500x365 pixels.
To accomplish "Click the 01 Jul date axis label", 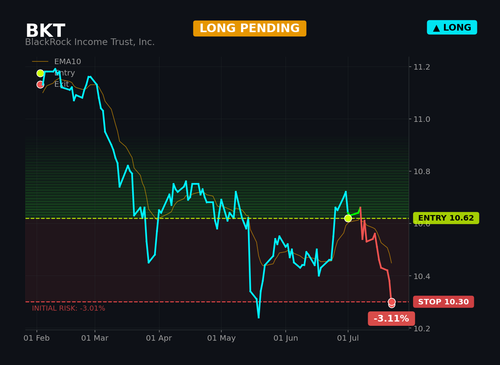I will [348, 338].
